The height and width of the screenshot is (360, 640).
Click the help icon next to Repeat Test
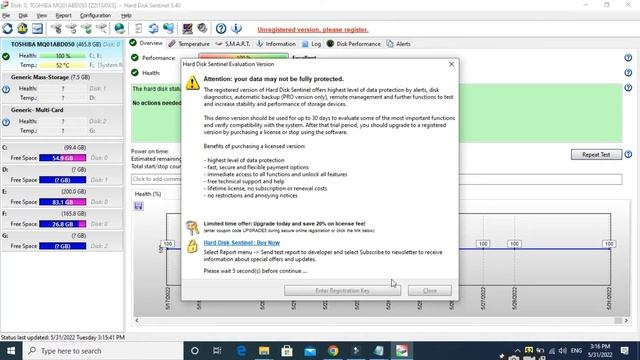(x=628, y=154)
